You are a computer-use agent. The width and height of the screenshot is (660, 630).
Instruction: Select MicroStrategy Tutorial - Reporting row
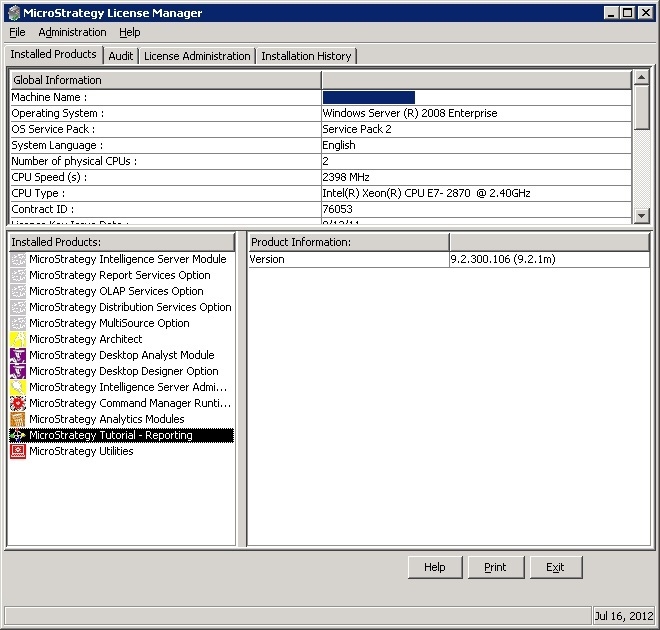pos(121,435)
